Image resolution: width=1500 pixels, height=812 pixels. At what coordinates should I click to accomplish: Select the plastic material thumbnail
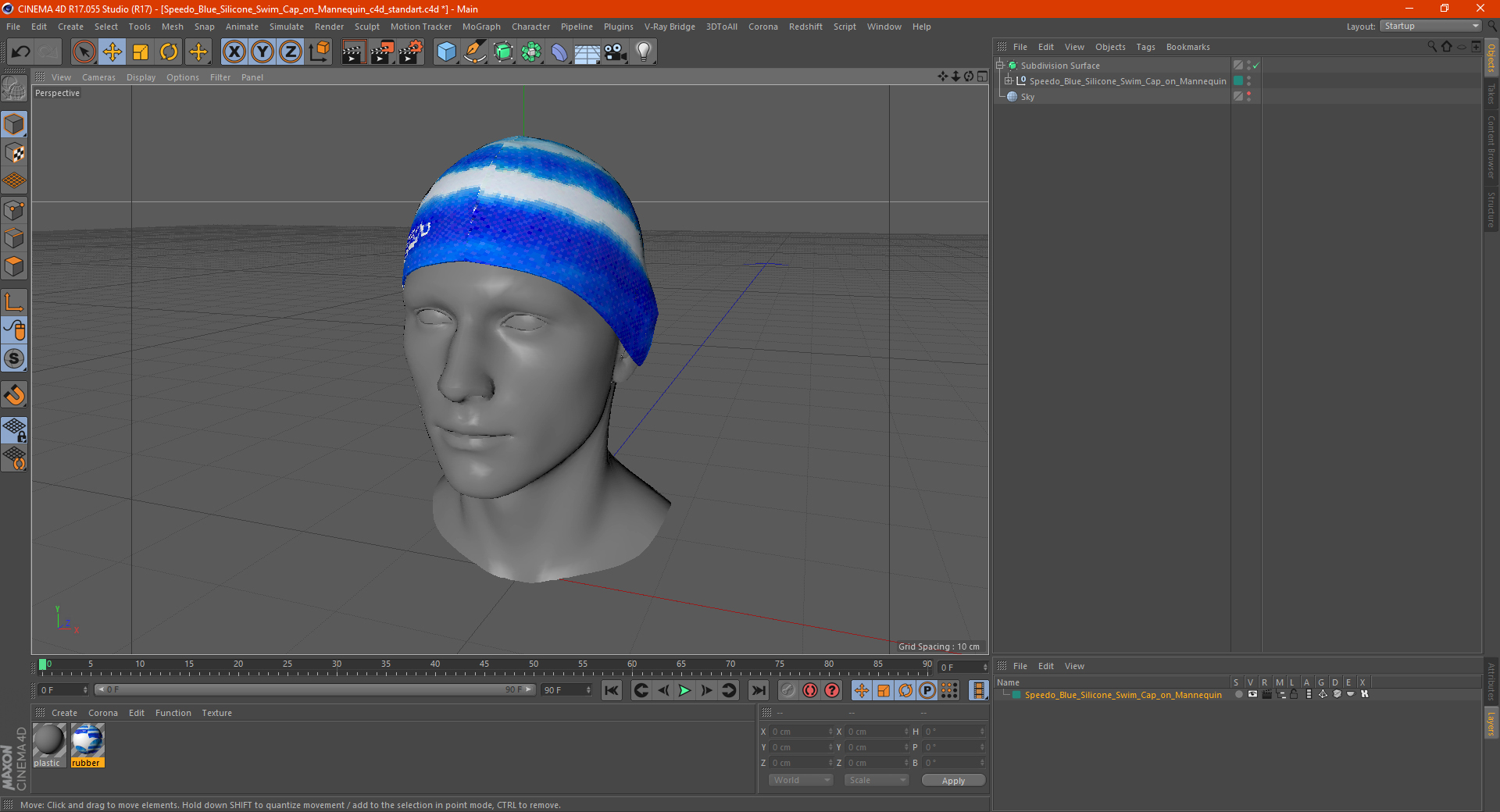click(x=48, y=741)
